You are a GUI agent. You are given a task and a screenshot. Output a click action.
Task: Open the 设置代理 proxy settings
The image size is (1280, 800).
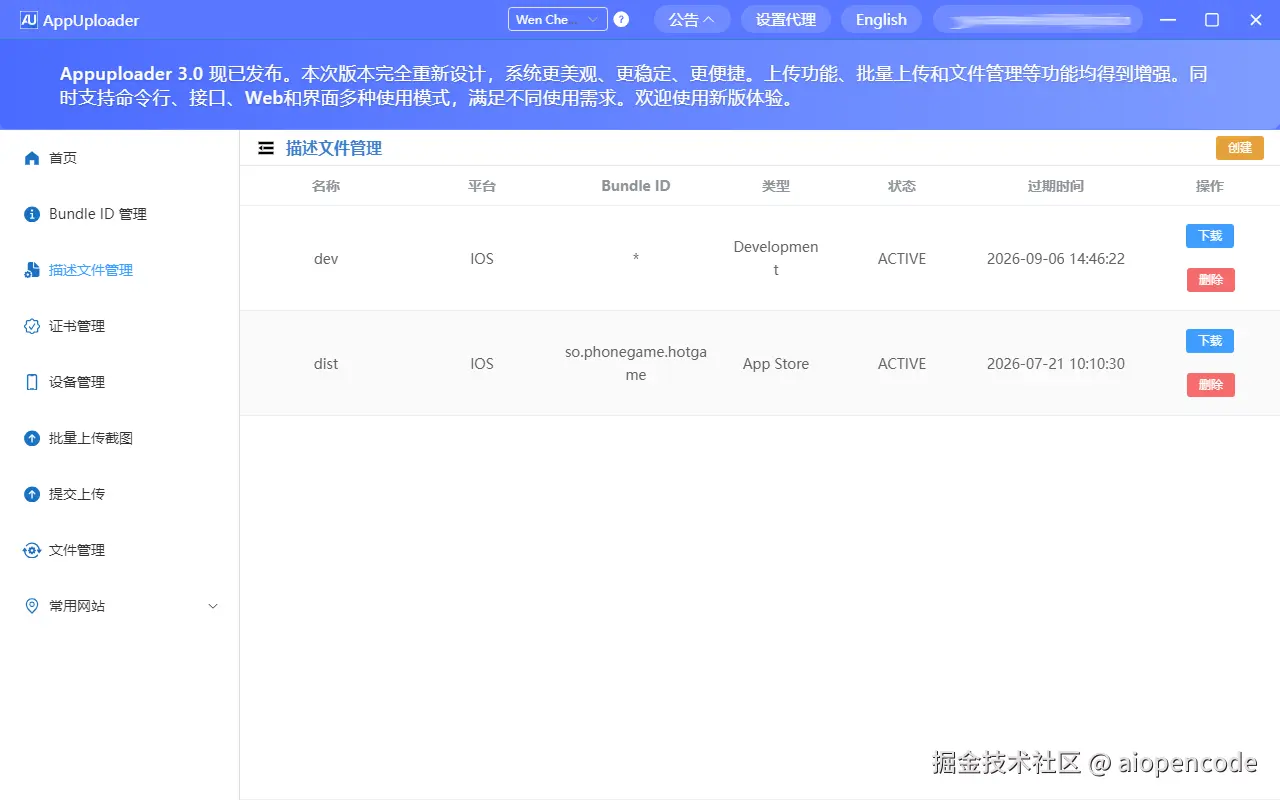pos(785,19)
